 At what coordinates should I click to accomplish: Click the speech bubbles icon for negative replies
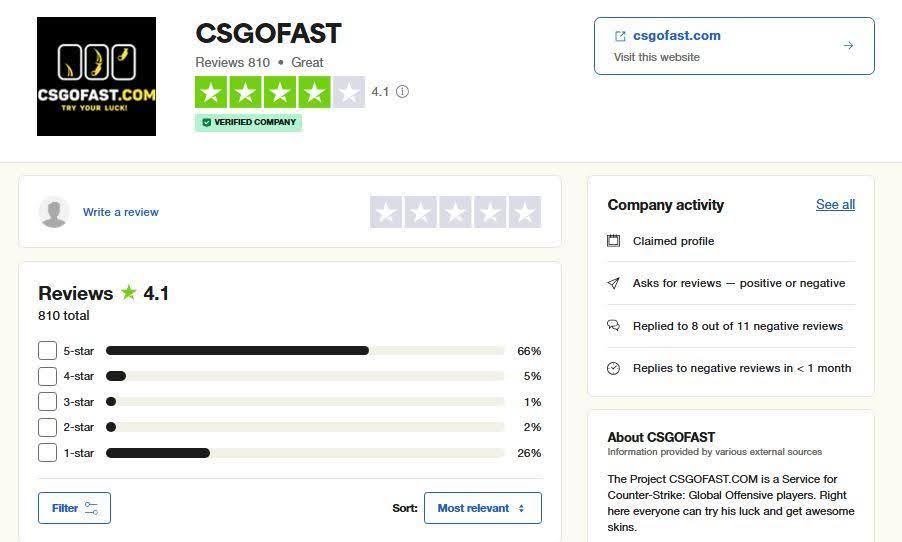pyautogui.click(x=613, y=326)
